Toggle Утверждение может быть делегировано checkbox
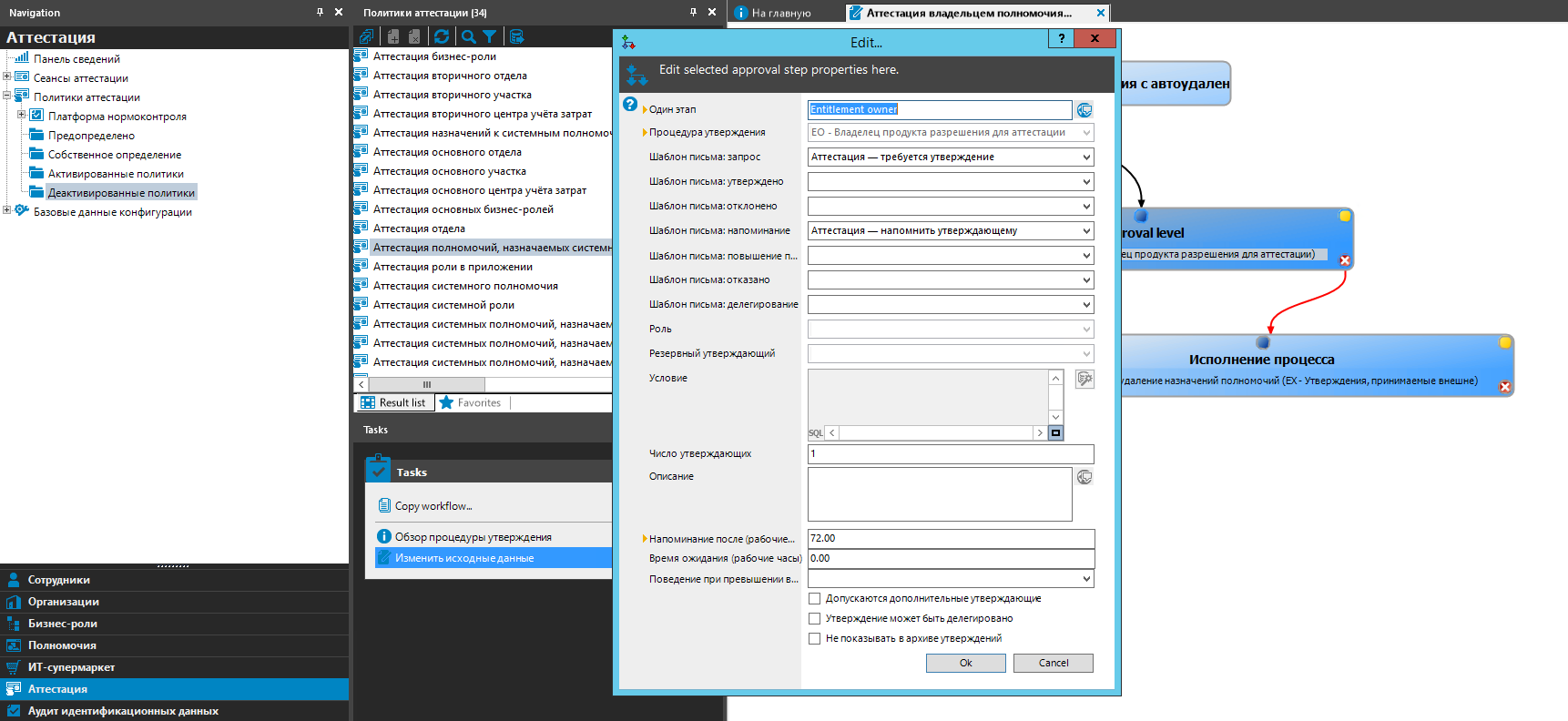 click(x=815, y=619)
